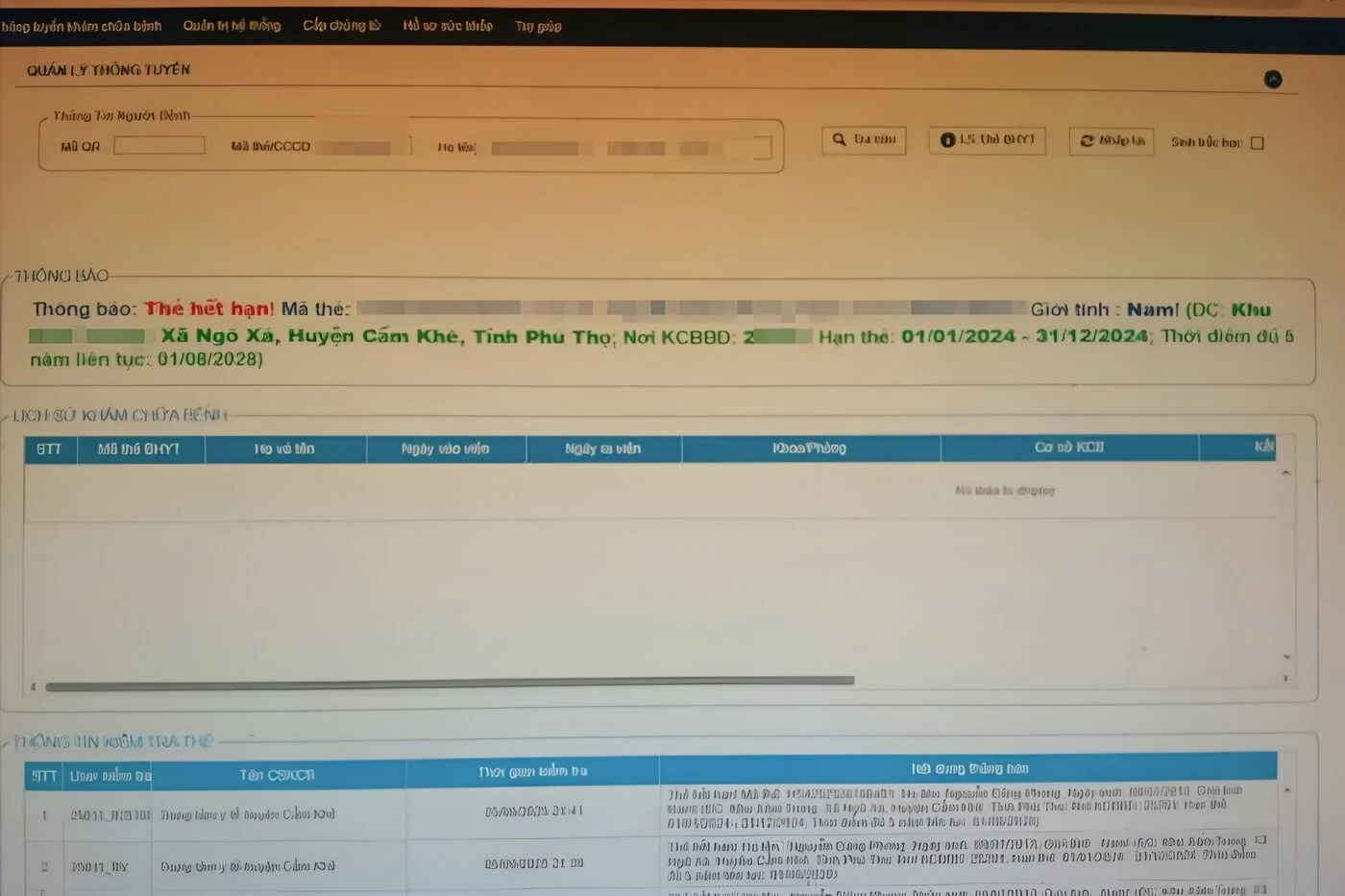Tick the checkbox right of Nhập lại button
This screenshot has height=896, width=1345.
pyautogui.click(x=1257, y=143)
